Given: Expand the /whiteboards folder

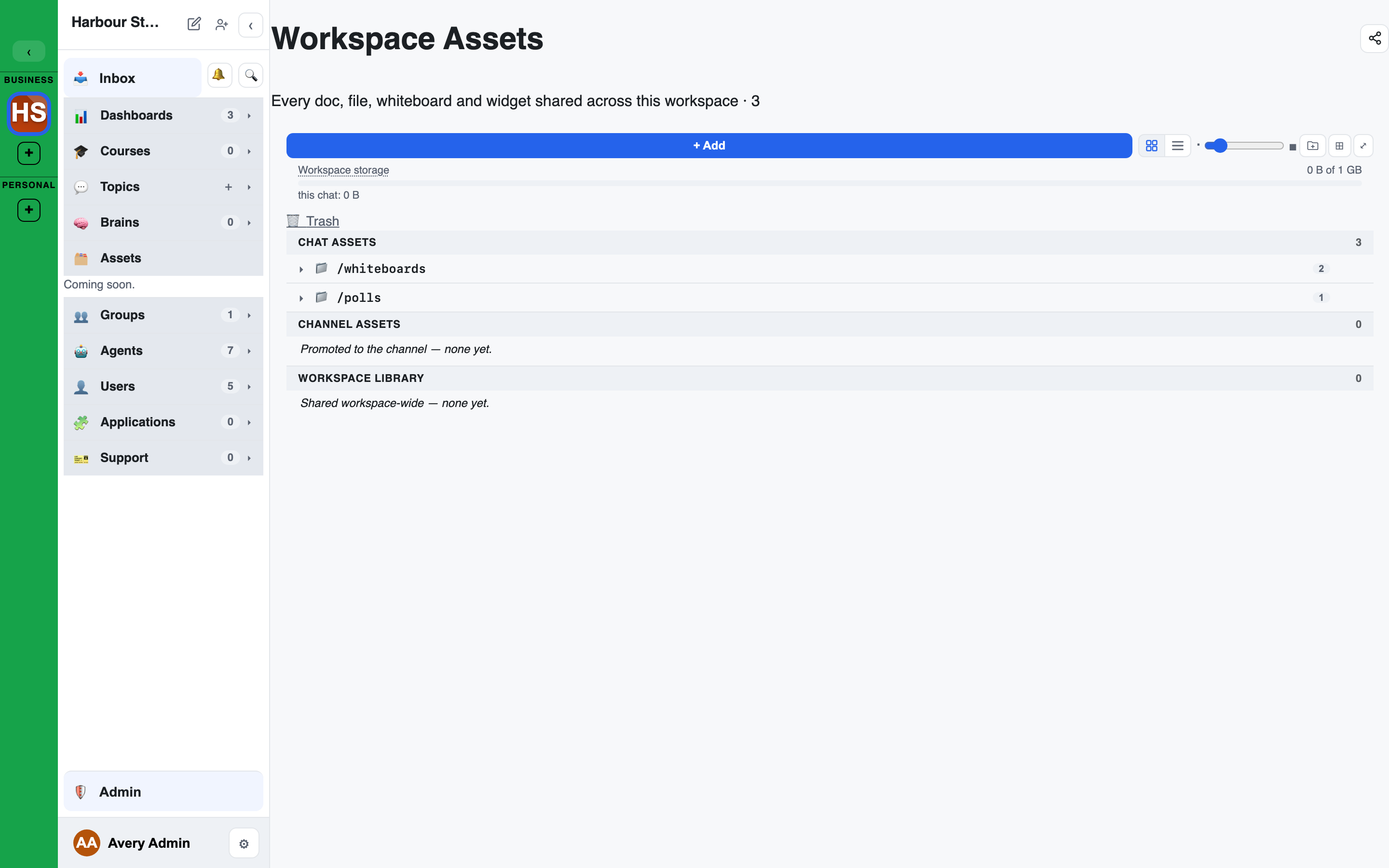Looking at the screenshot, I should (301, 269).
